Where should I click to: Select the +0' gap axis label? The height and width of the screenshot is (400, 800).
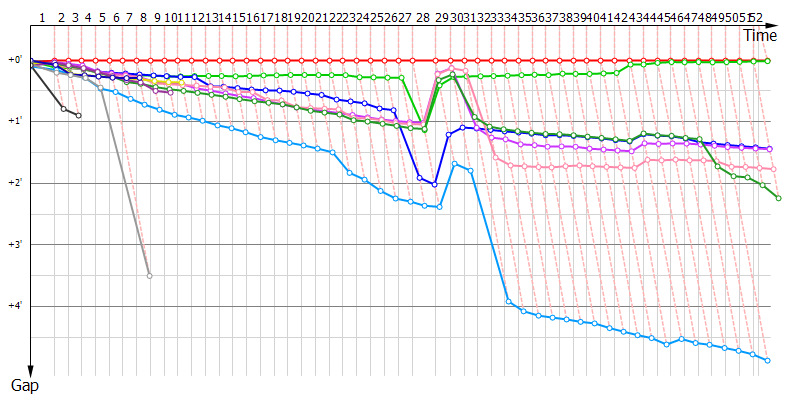[x=14, y=60]
